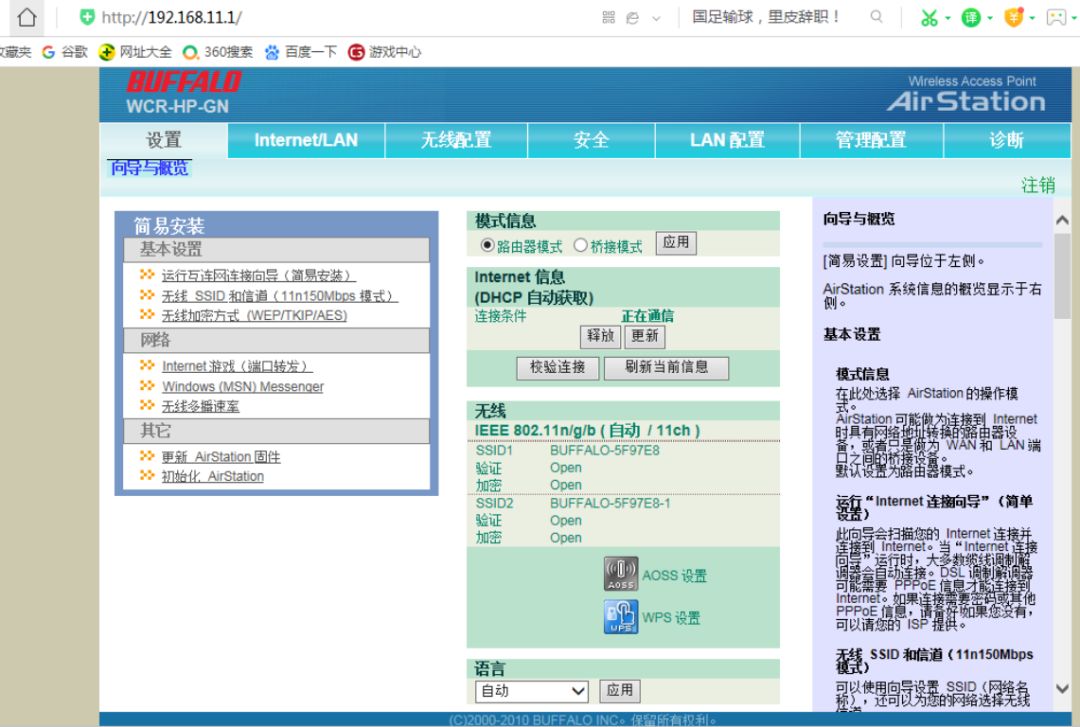
Task: Open the game controller extension icon
Action: point(1055,17)
